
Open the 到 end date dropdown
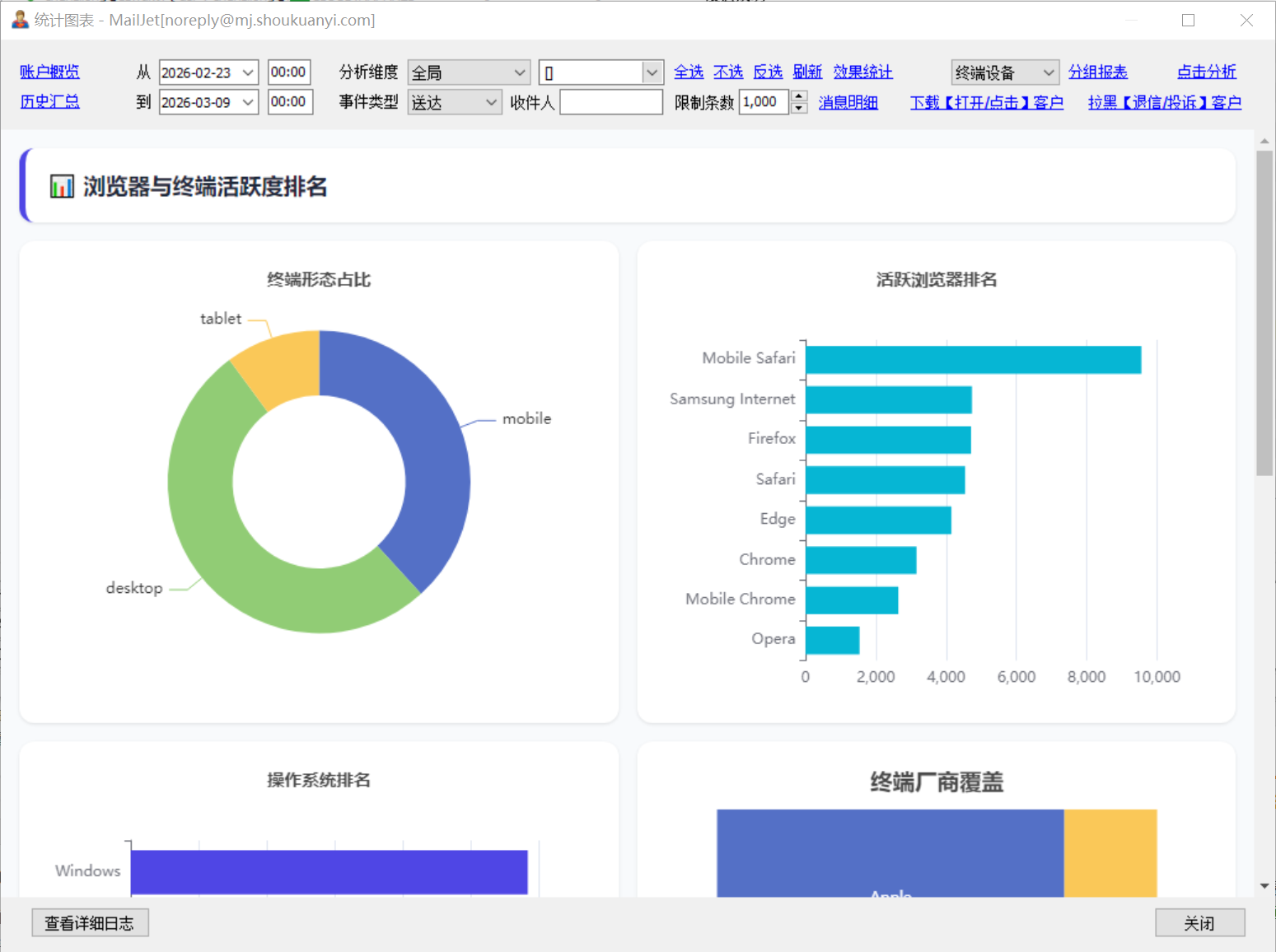click(x=247, y=102)
